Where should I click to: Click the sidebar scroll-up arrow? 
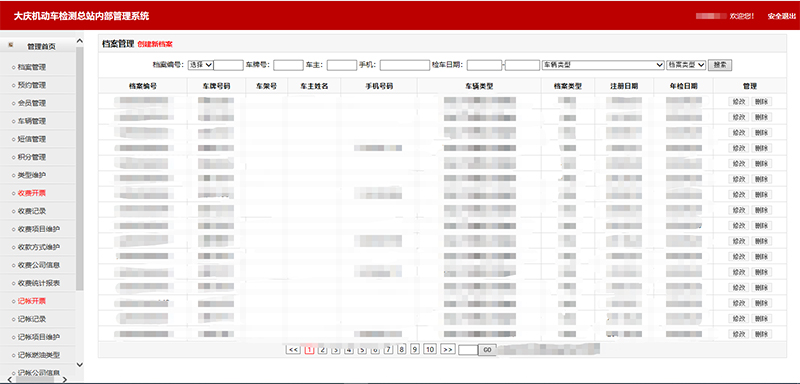(80, 41)
